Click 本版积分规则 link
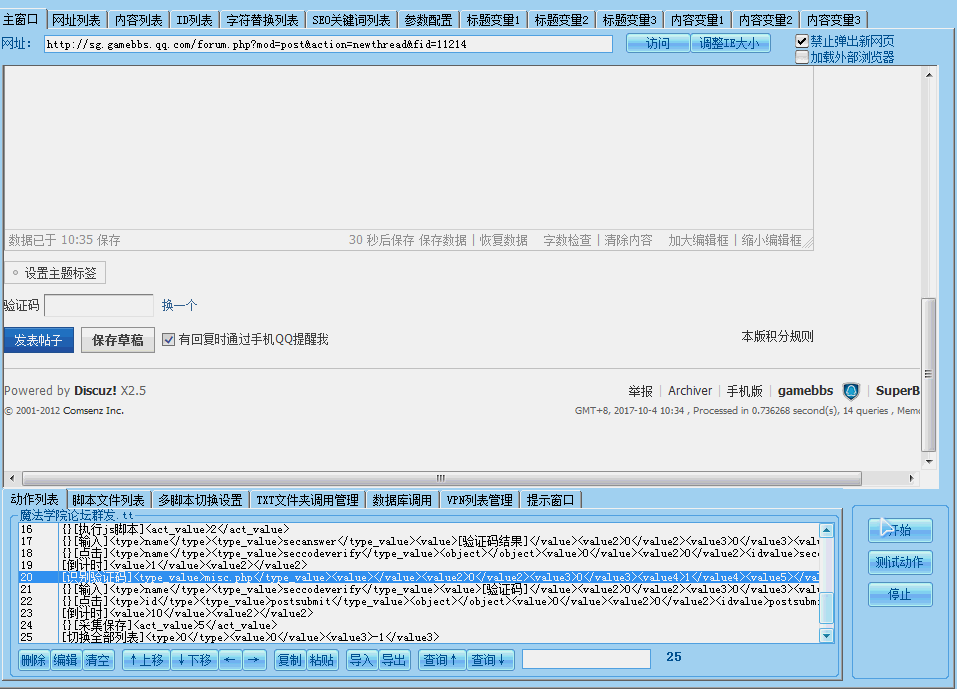The height and width of the screenshot is (689, 957). [777, 336]
